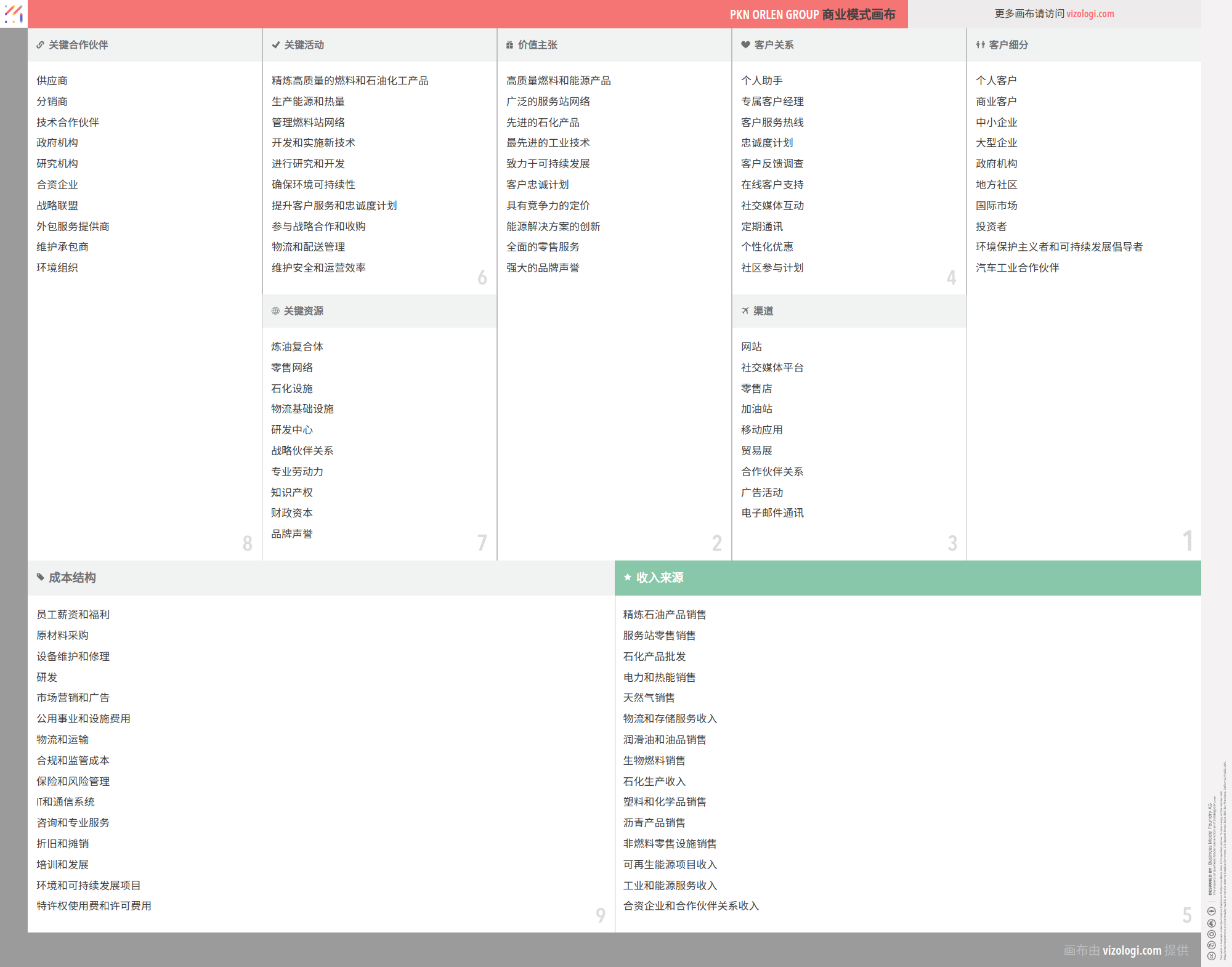Image resolution: width=1232 pixels, height=967 pixels.
Task: Click the globe icon beside 关键资源
Action: point(275,311)
